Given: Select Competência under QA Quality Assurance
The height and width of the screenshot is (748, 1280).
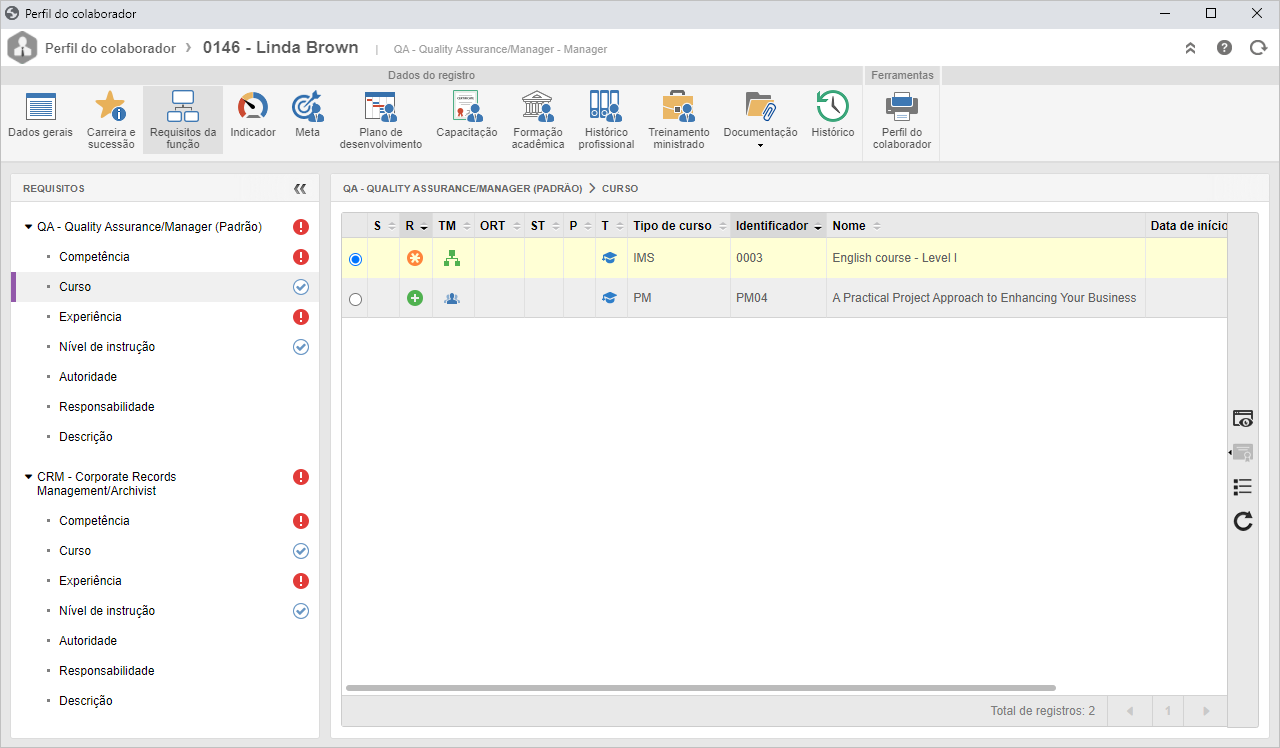Looking at the screenshot, I should click(94, 257).
